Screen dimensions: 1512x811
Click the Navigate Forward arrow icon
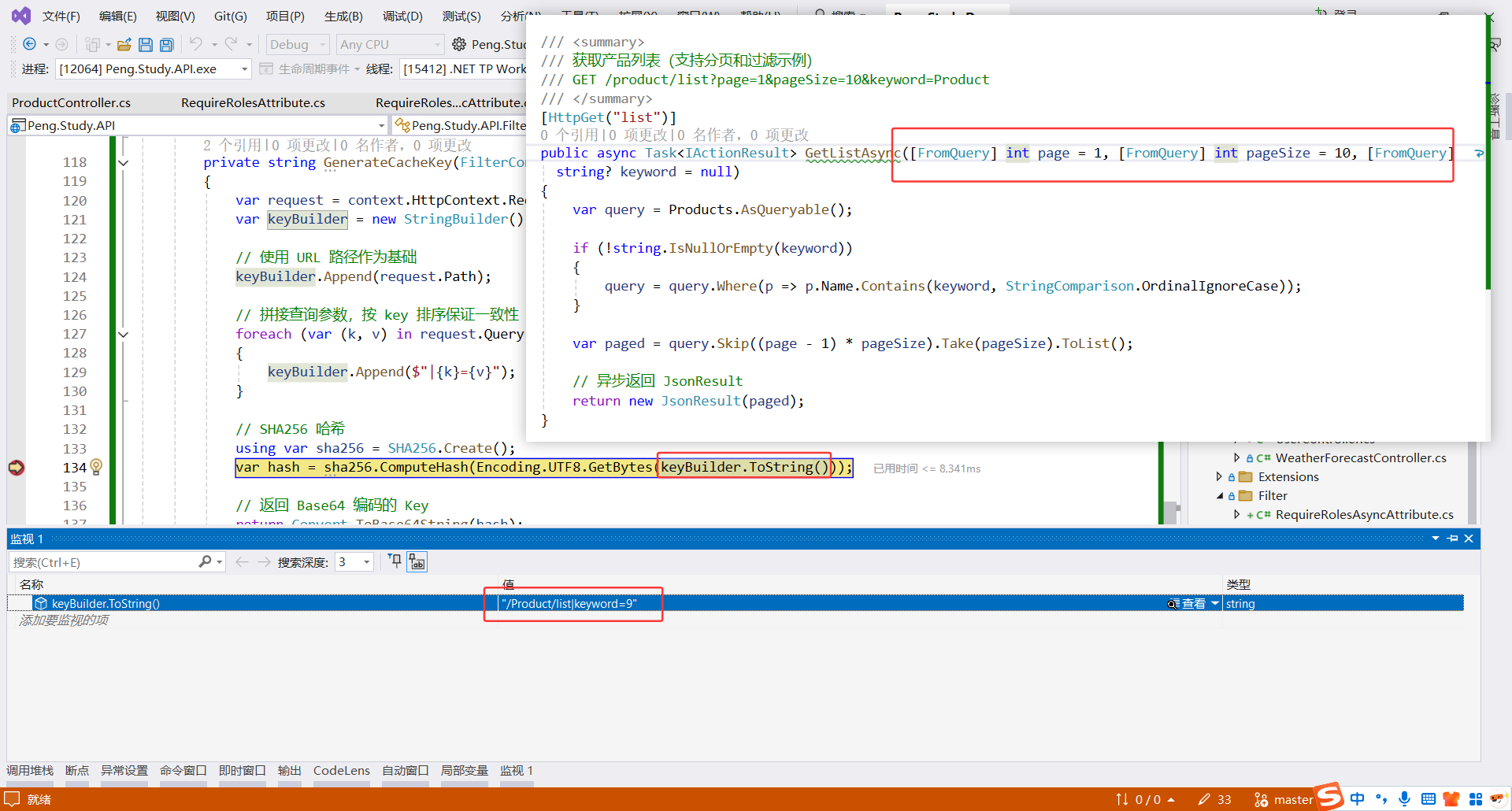(62, 45)
